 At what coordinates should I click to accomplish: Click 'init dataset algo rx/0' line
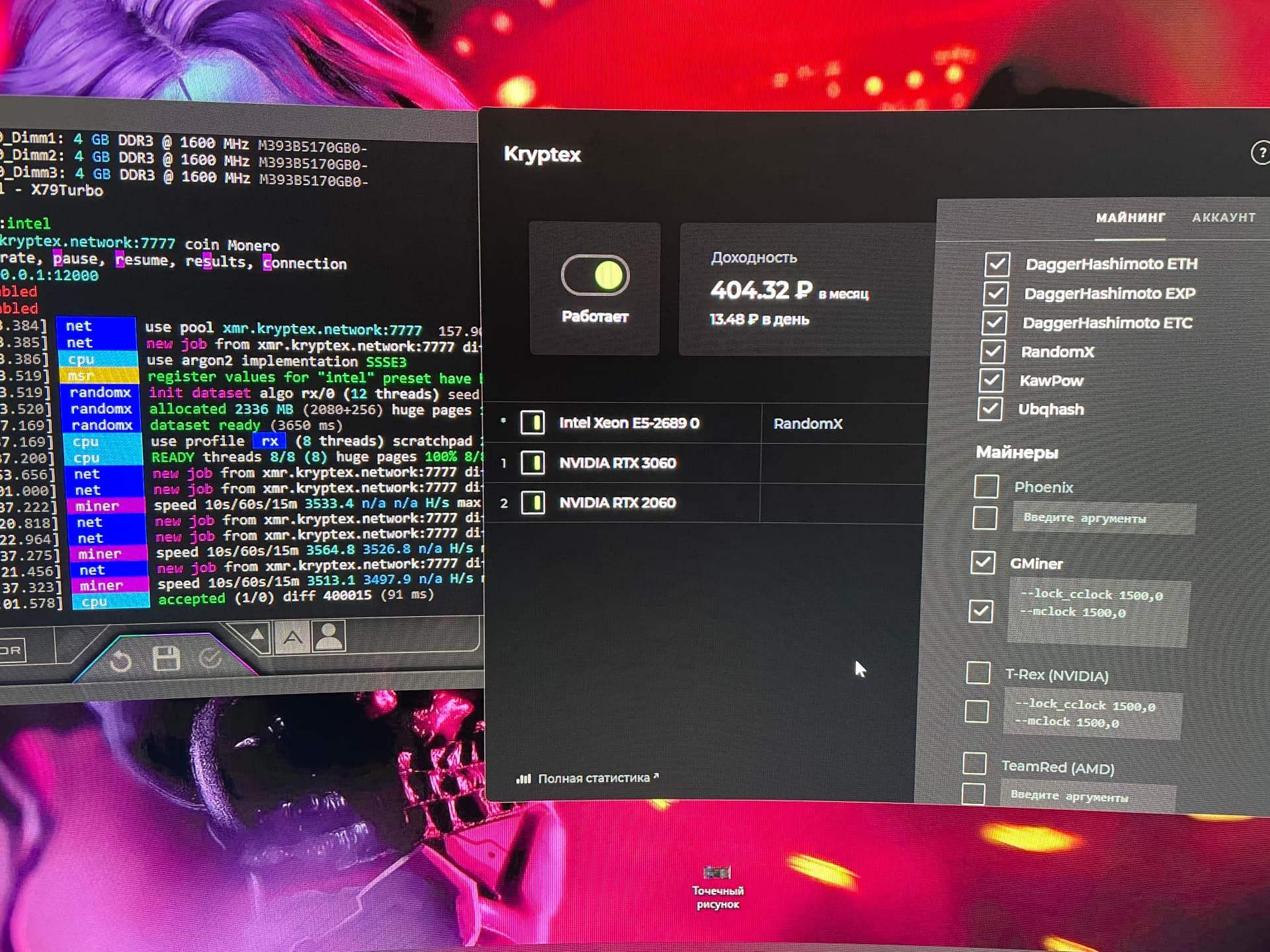click(x=314, y=393)
